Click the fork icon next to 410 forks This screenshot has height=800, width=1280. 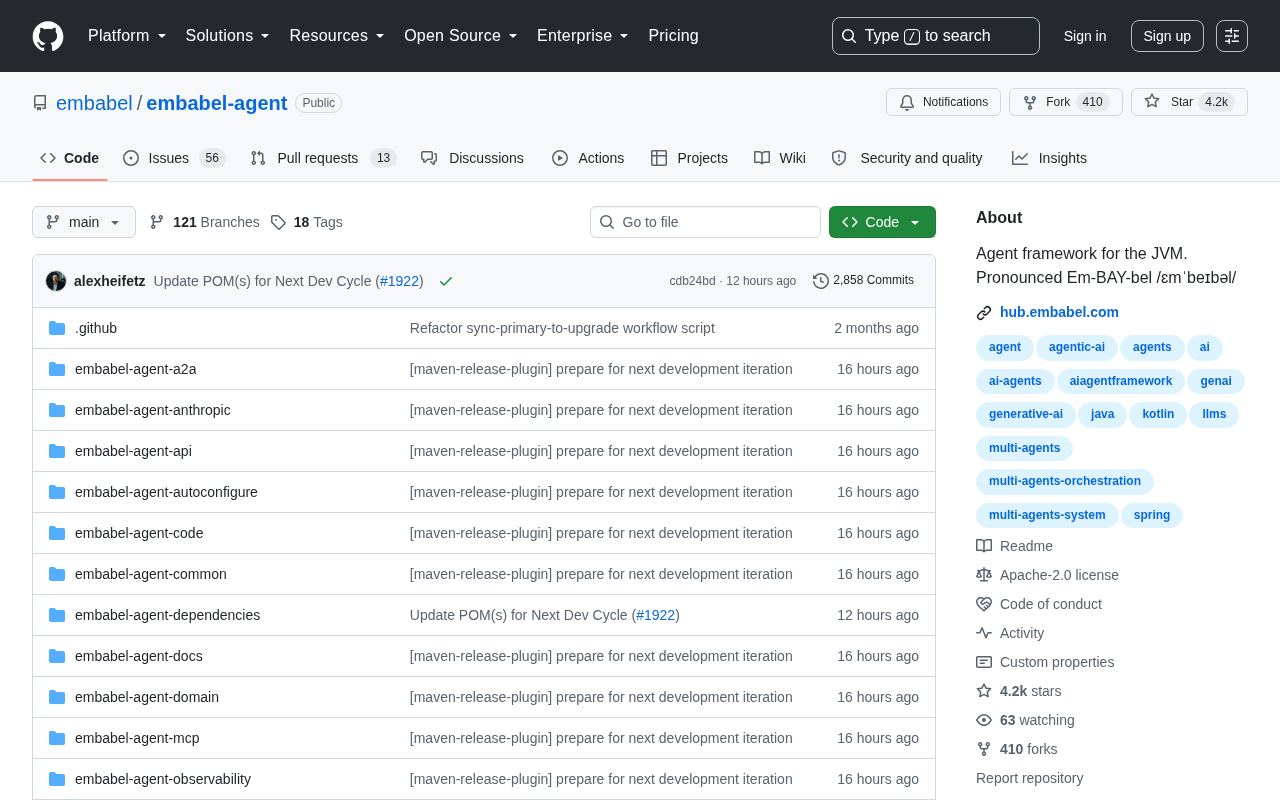984,749
